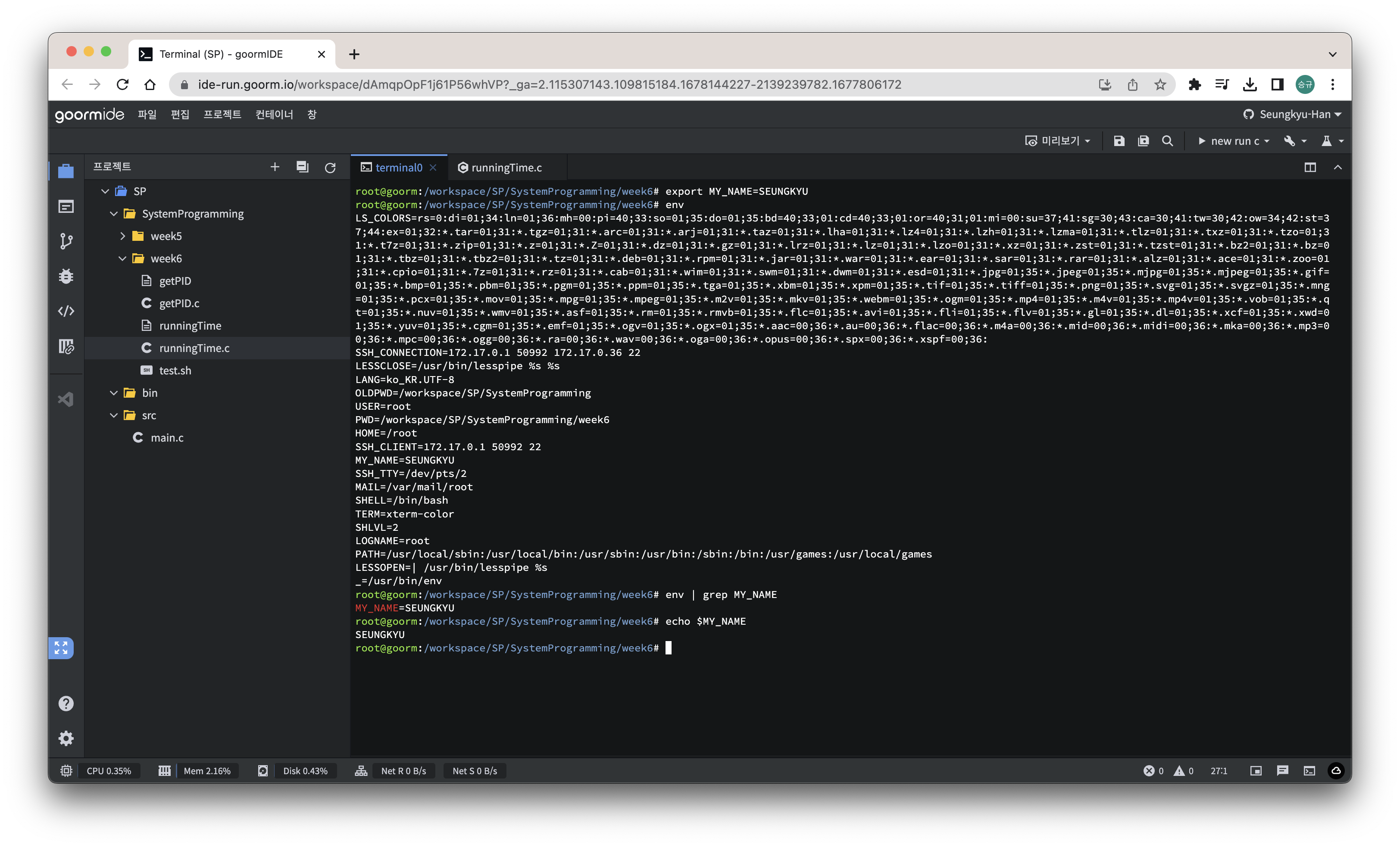Switch to the runningTime.c tab
This screenshot has width=1400, height=847.
click(x=500, y=168)
